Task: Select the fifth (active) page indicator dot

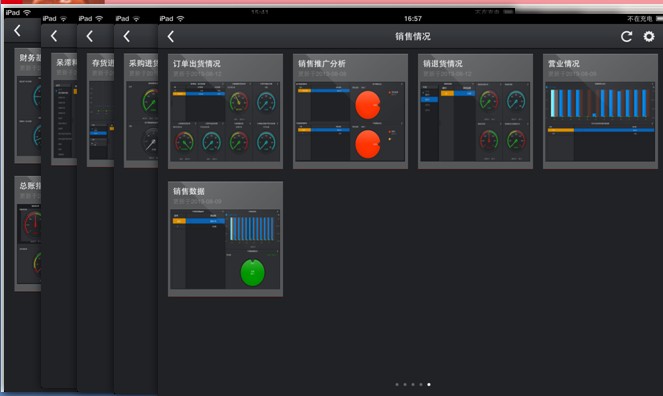Action: 429,385
